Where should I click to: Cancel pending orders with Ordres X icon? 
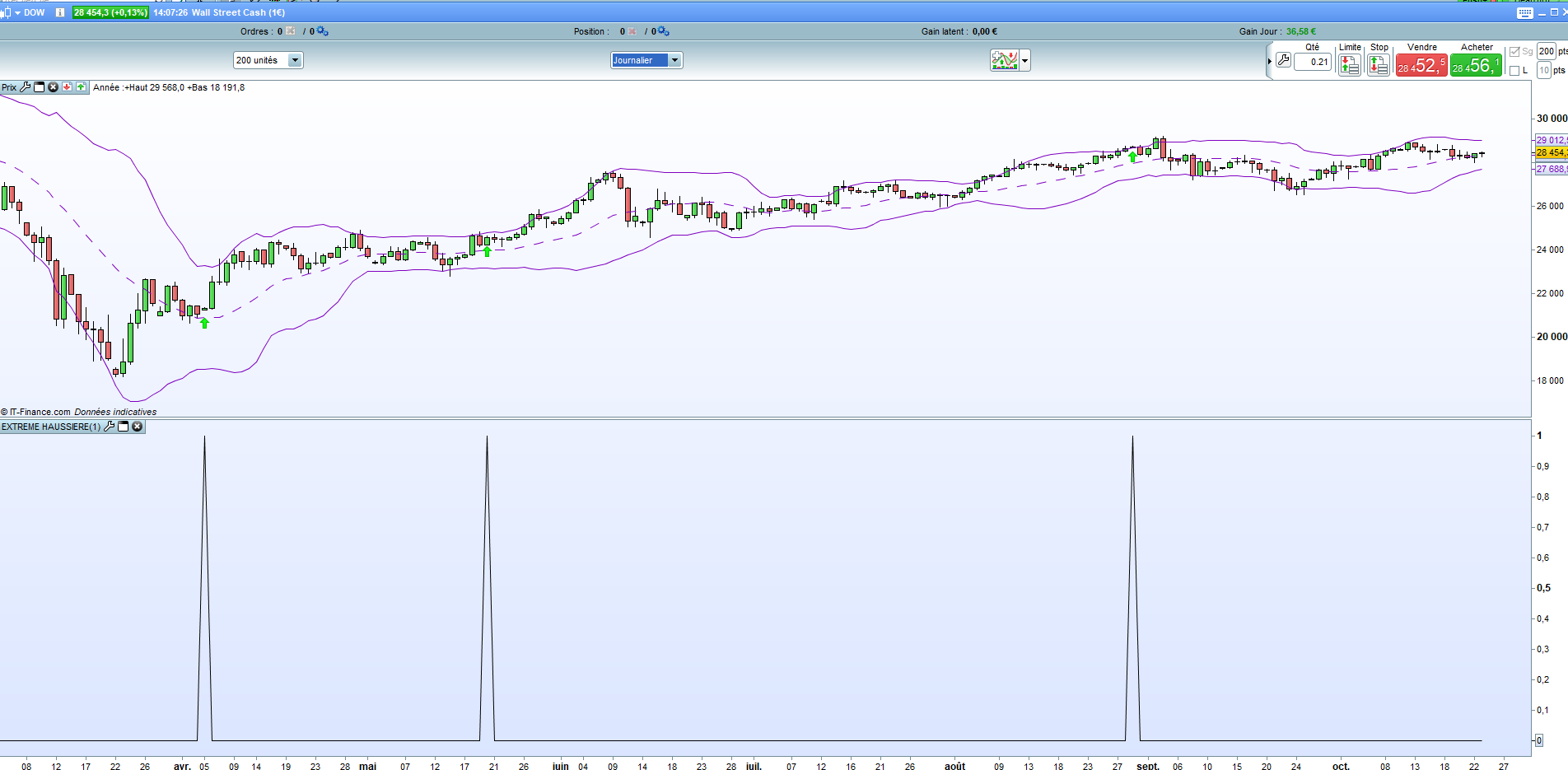pos(291,31)
